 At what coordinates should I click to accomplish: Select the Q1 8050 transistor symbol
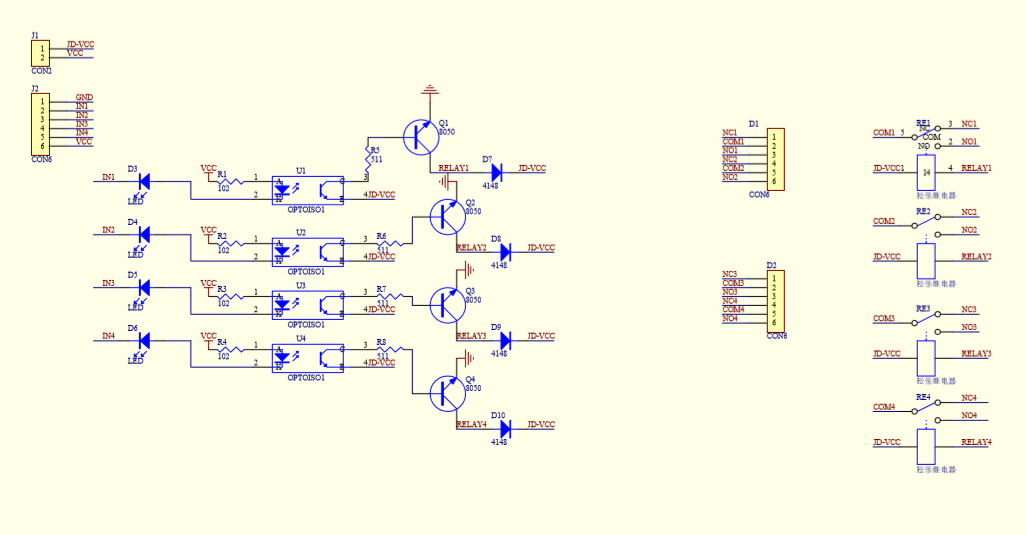click(421, 137)
